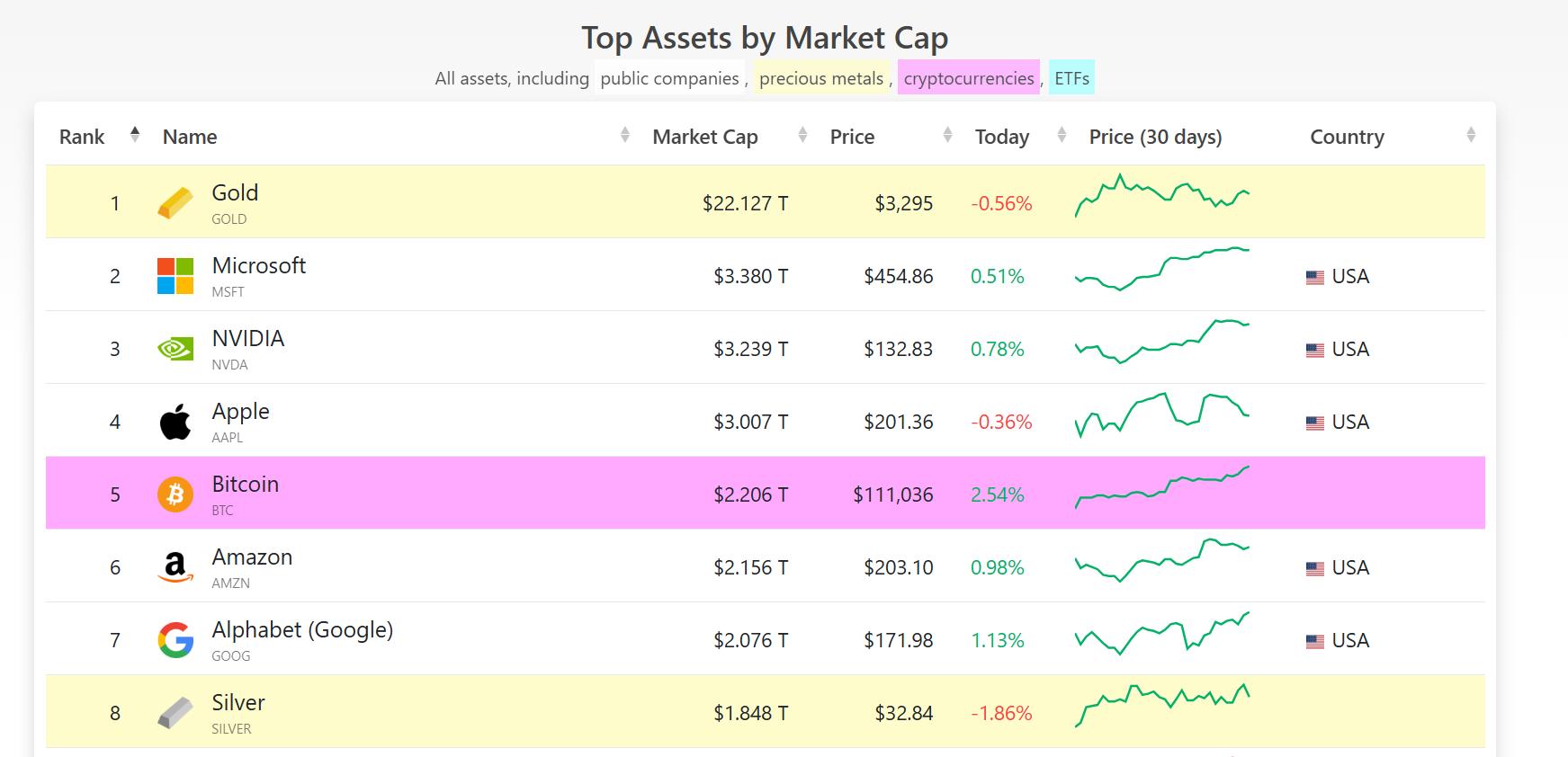Click Alphabet's 1.13% daily change
Viewport: 1568px width, 757px height.
(998, 640)
